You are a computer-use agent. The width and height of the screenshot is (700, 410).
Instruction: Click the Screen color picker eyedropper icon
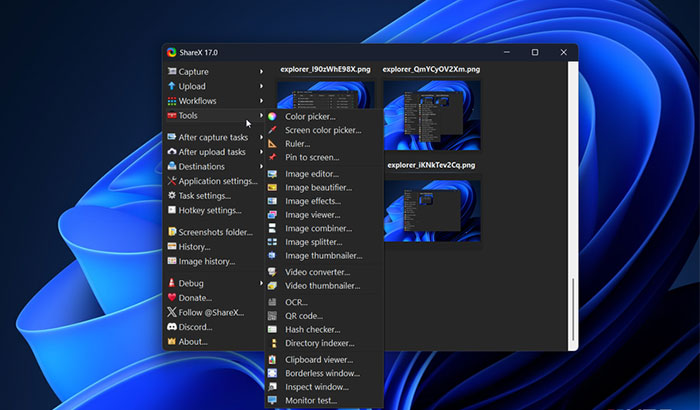272,130
